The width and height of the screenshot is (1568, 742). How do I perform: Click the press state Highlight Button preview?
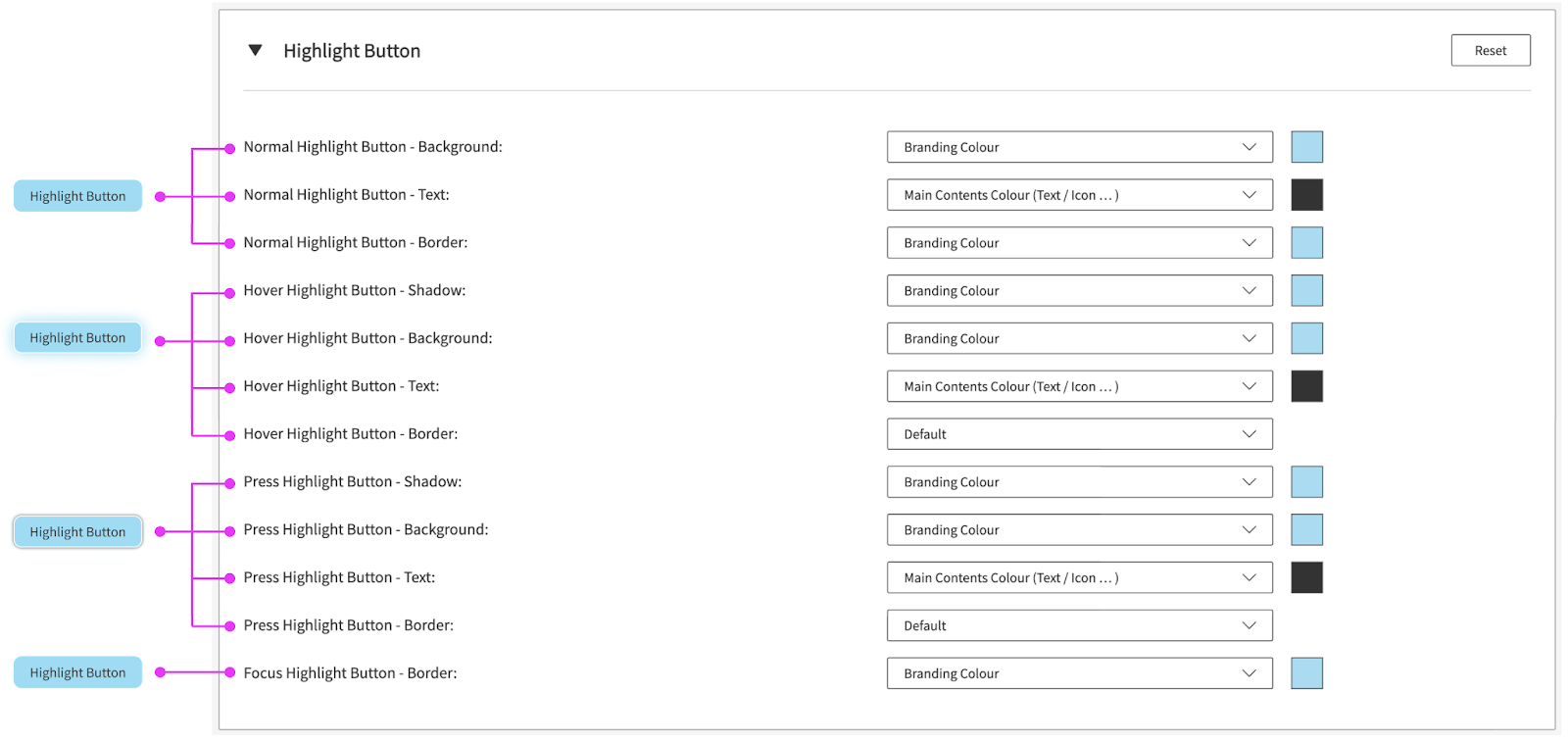(x=77, y=532)
